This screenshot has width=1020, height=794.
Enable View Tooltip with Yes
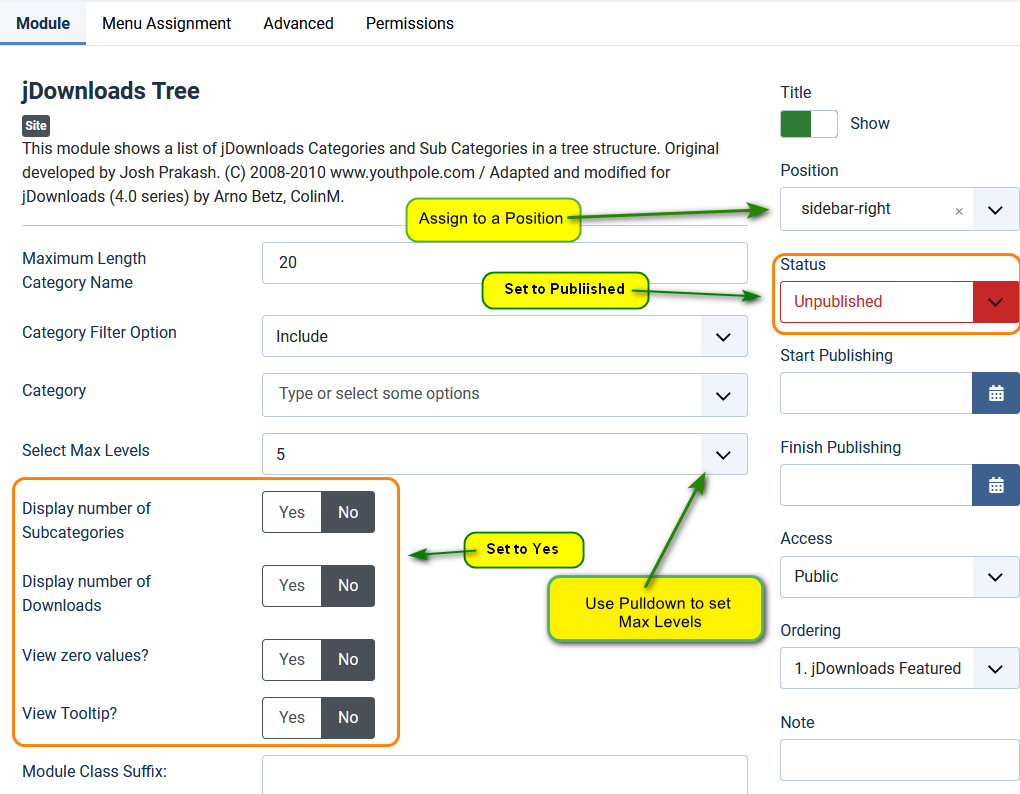(292, 717)
